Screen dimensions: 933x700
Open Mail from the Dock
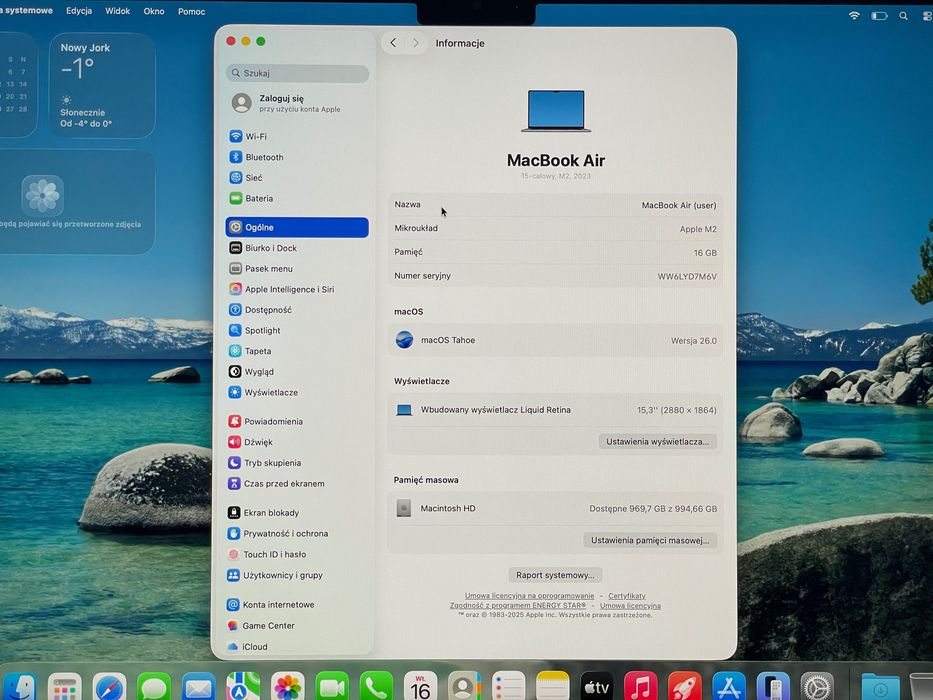[x=199, y=687]
